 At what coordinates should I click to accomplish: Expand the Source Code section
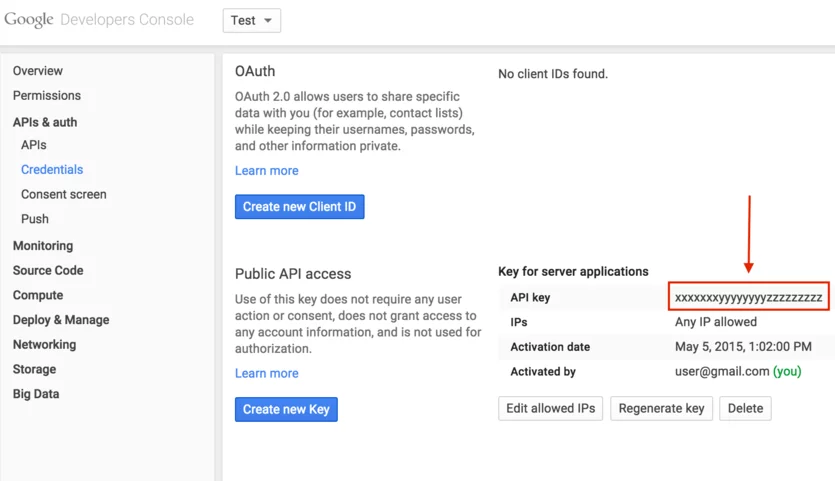pyautogui.click(x=48, y=270)
